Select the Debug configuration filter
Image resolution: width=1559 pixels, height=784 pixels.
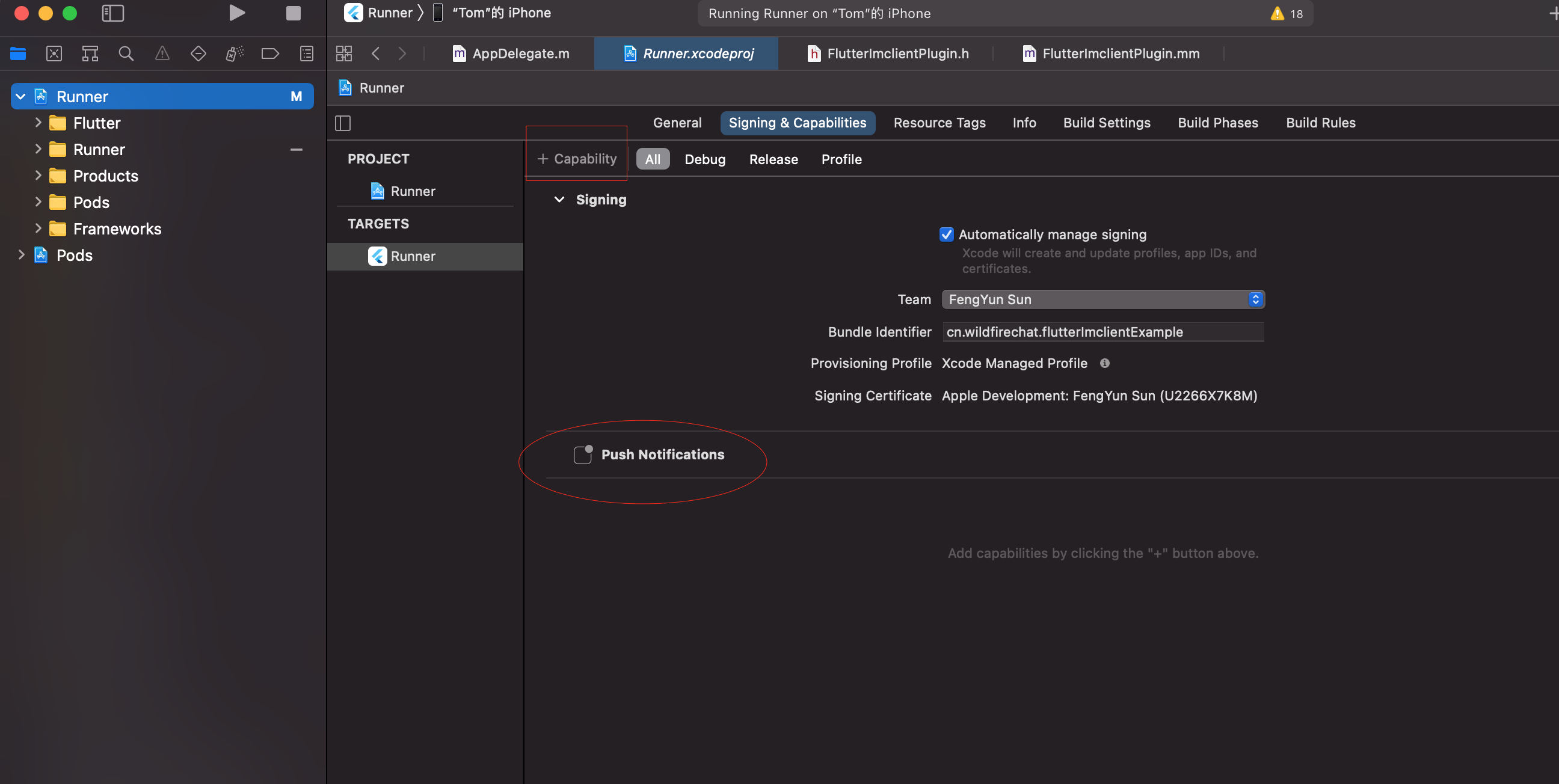coord(704,160)
